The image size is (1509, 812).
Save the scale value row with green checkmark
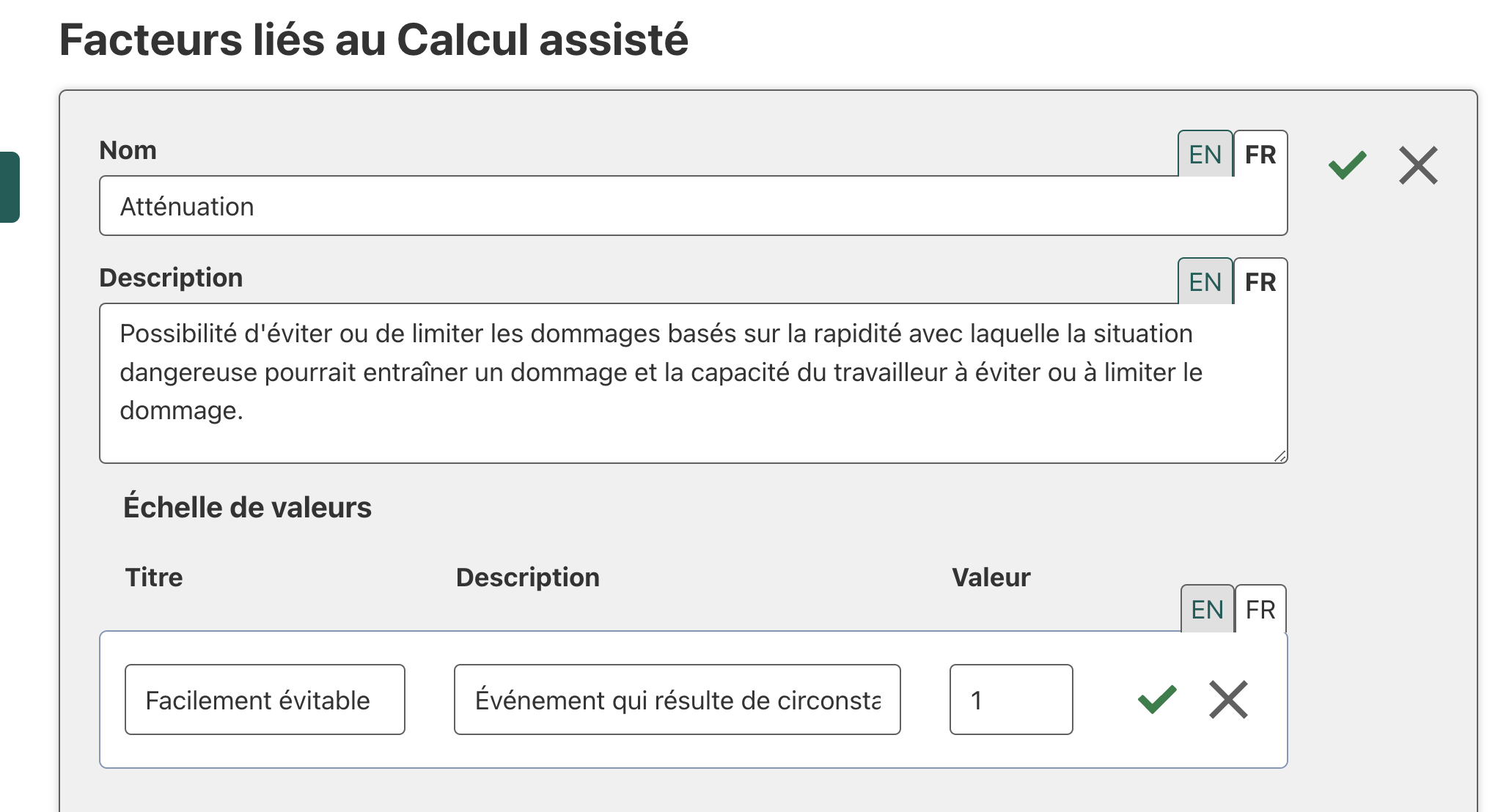click(x=1157, y=699)
